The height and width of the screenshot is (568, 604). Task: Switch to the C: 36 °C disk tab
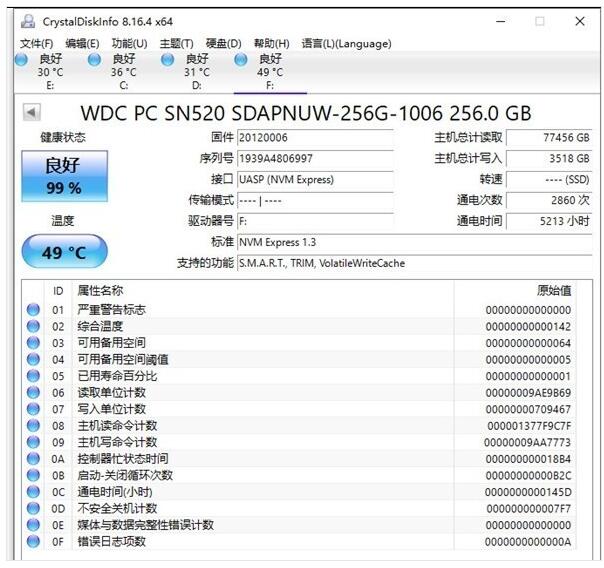pyautogui.click(x=123, y=72)
